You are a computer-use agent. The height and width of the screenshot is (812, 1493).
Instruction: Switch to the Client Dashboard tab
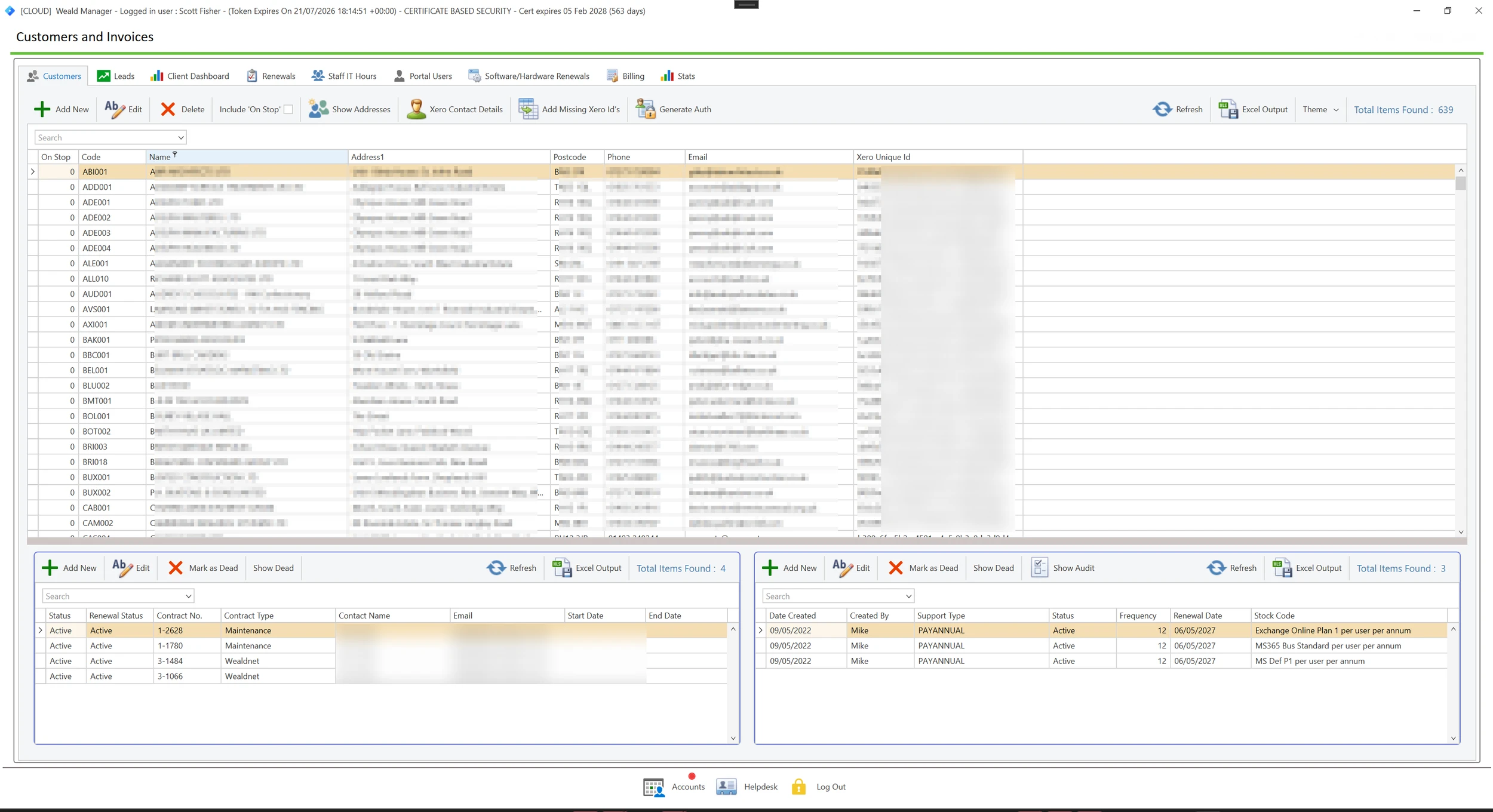coord(190,76)
